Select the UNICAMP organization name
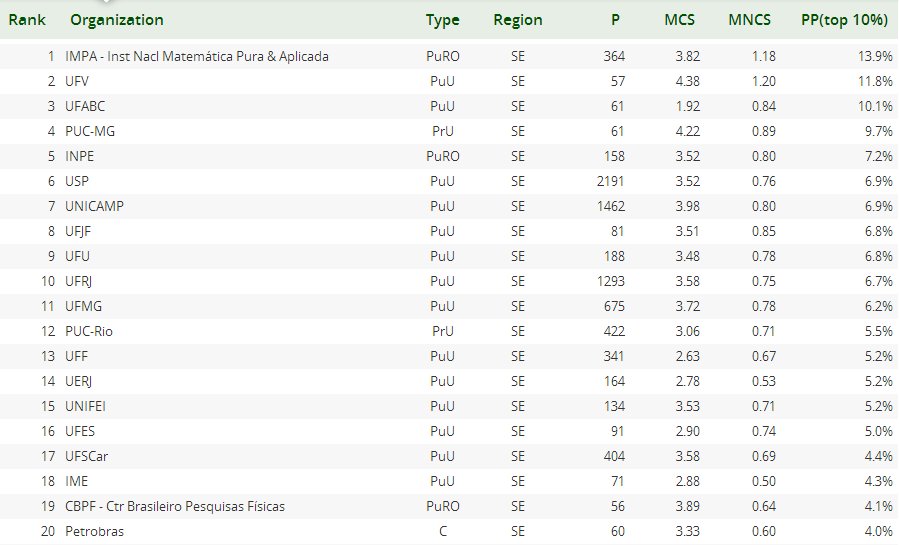Viewport: 899px width, 545px height. click(94, 206)
